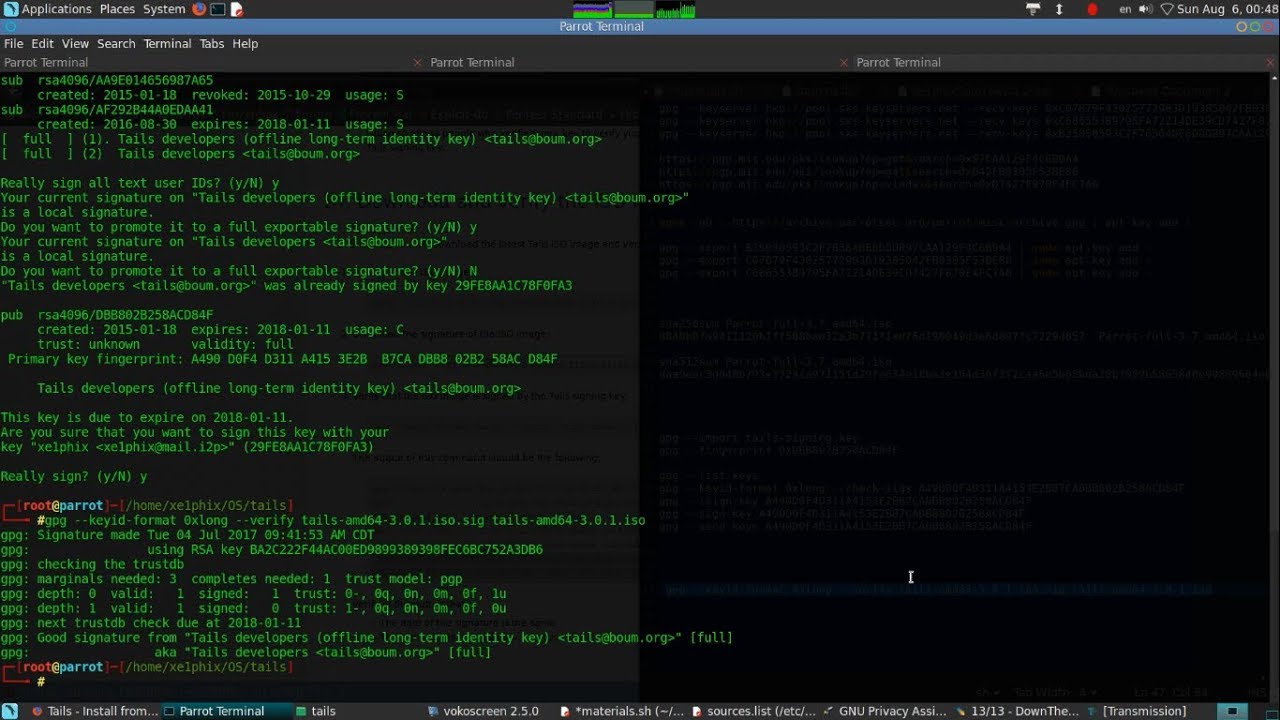Open the Places menu
1280x720 pixels.
click(x=117, y=9)
